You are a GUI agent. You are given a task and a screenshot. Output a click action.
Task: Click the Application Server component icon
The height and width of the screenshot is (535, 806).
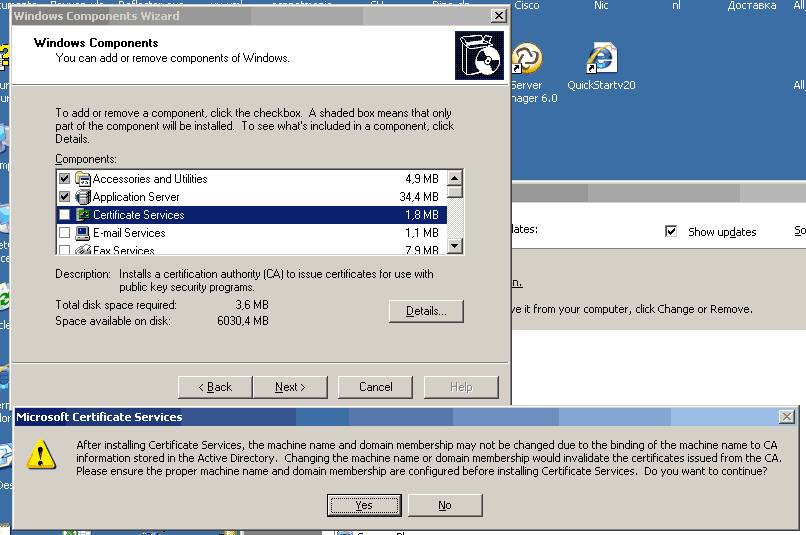pos(83,197)
